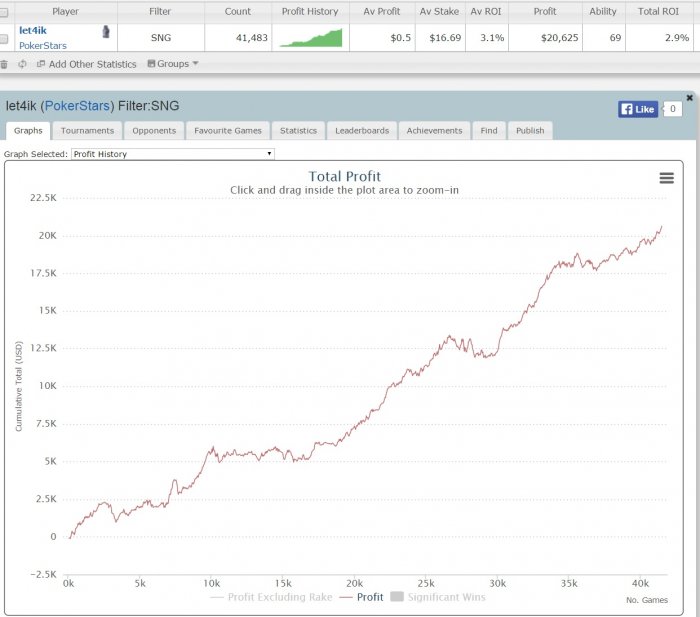The height and width of the screenshot is (617, 700).
Task: Open the Publish tab
Action: coord(530,130)
